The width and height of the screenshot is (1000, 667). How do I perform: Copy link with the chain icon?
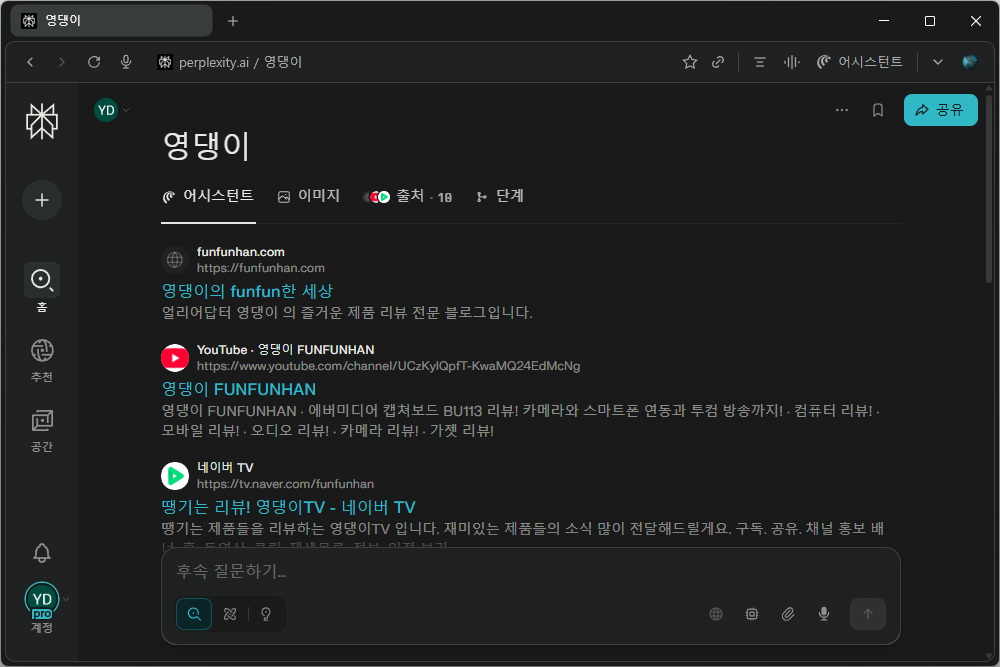coord(718,62)
